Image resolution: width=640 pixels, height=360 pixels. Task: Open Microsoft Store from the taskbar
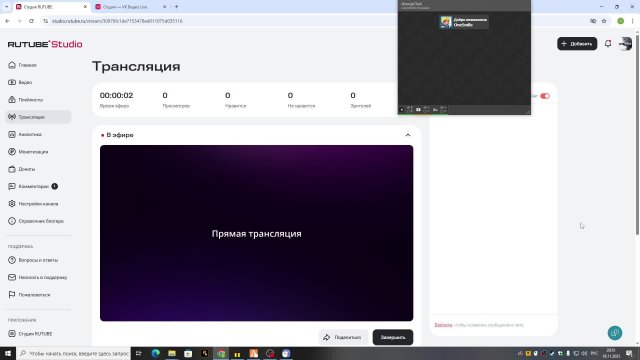pos(188,353)
